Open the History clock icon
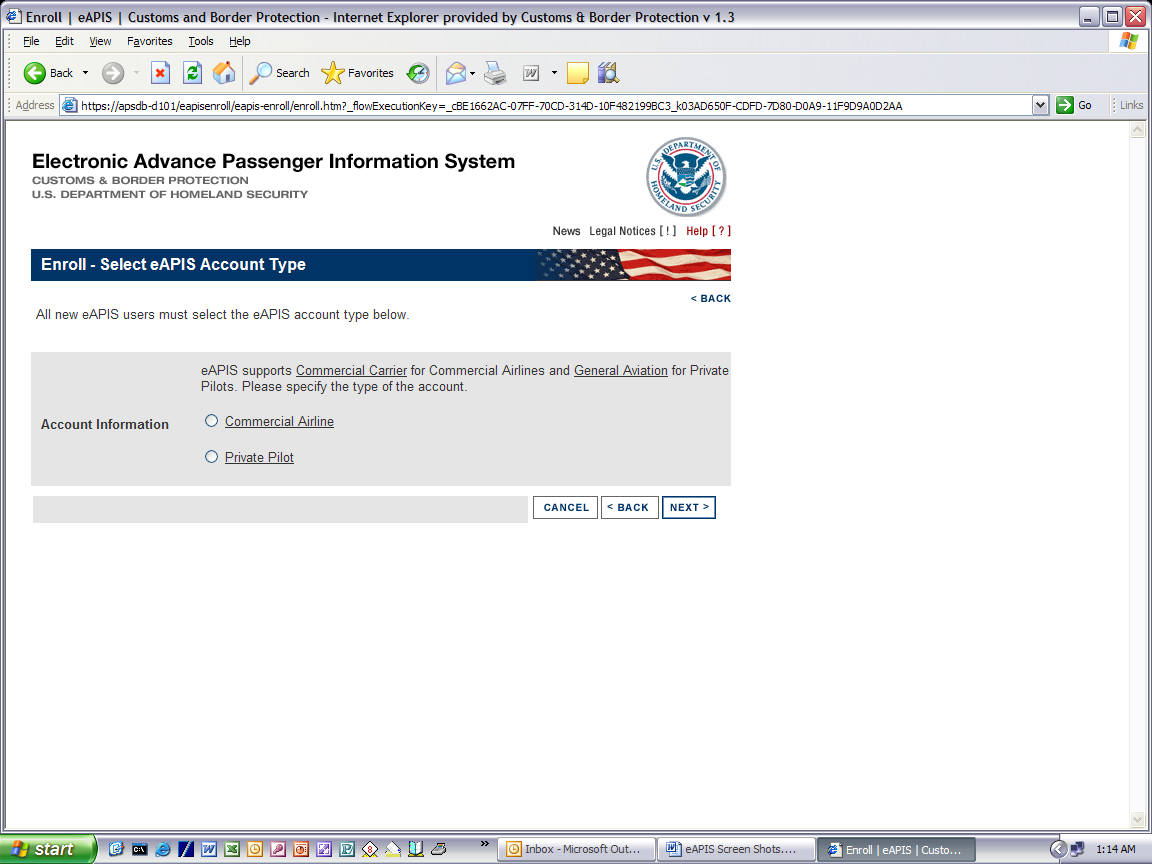The height and width of the screenshot is (864, 1152). (417, 73)
